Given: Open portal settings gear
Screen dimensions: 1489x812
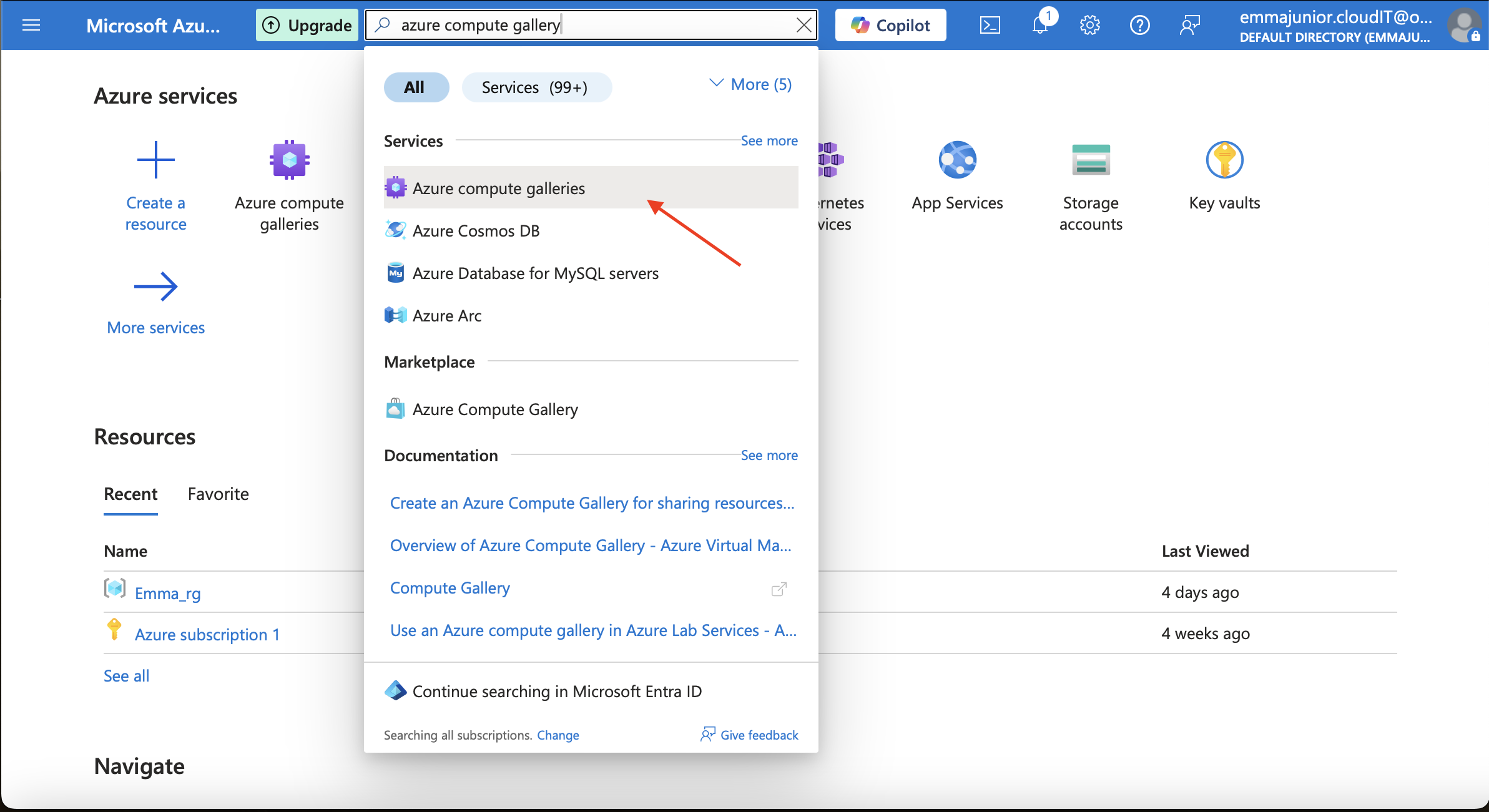Looking at the screenshot, I should click(x=1089, y=25).
